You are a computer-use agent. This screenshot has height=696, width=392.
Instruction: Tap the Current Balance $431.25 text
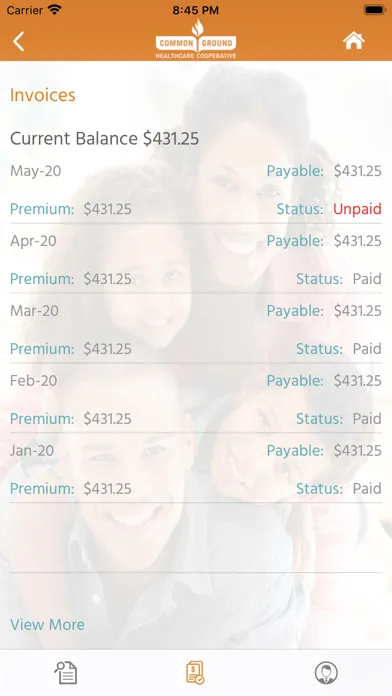click(x=104, y=138)
